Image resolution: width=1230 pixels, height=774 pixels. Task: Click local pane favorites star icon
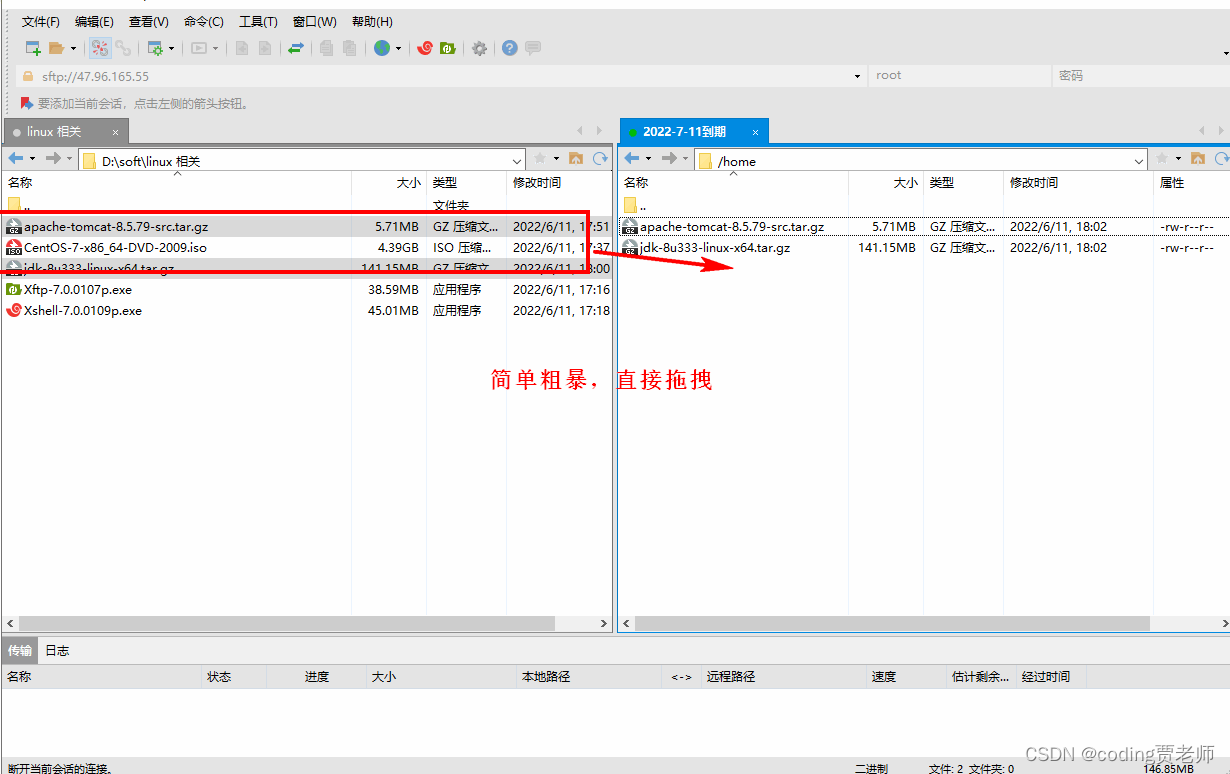point(540,158)
